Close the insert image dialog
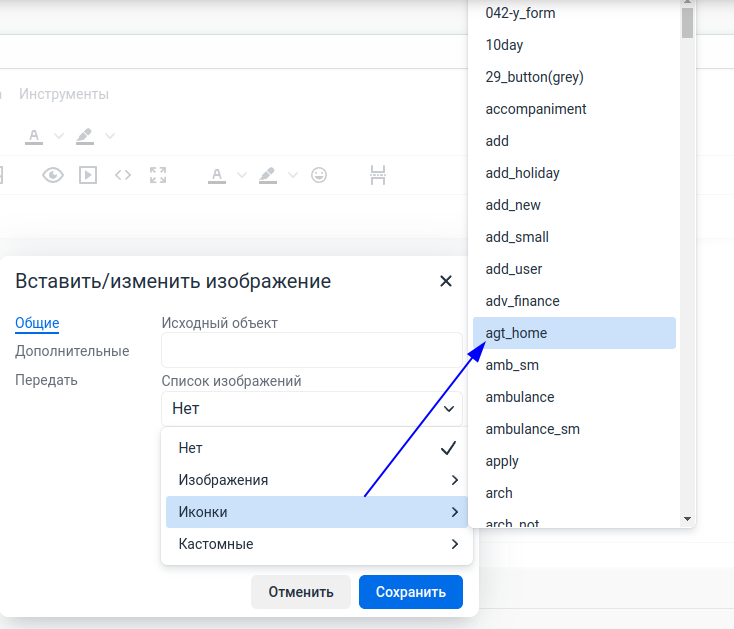This screenshot has width=734, height=629. tap(446, 281)
